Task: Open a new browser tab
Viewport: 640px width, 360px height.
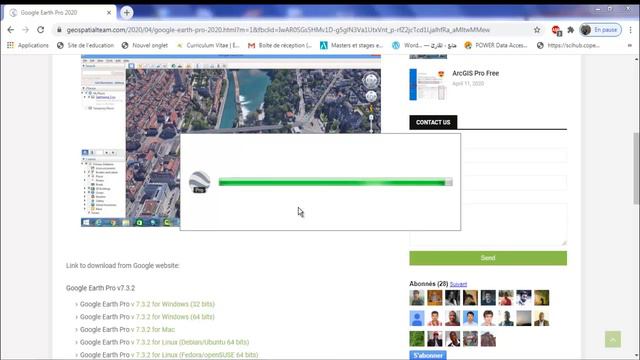Action: [x=127, y=13]
